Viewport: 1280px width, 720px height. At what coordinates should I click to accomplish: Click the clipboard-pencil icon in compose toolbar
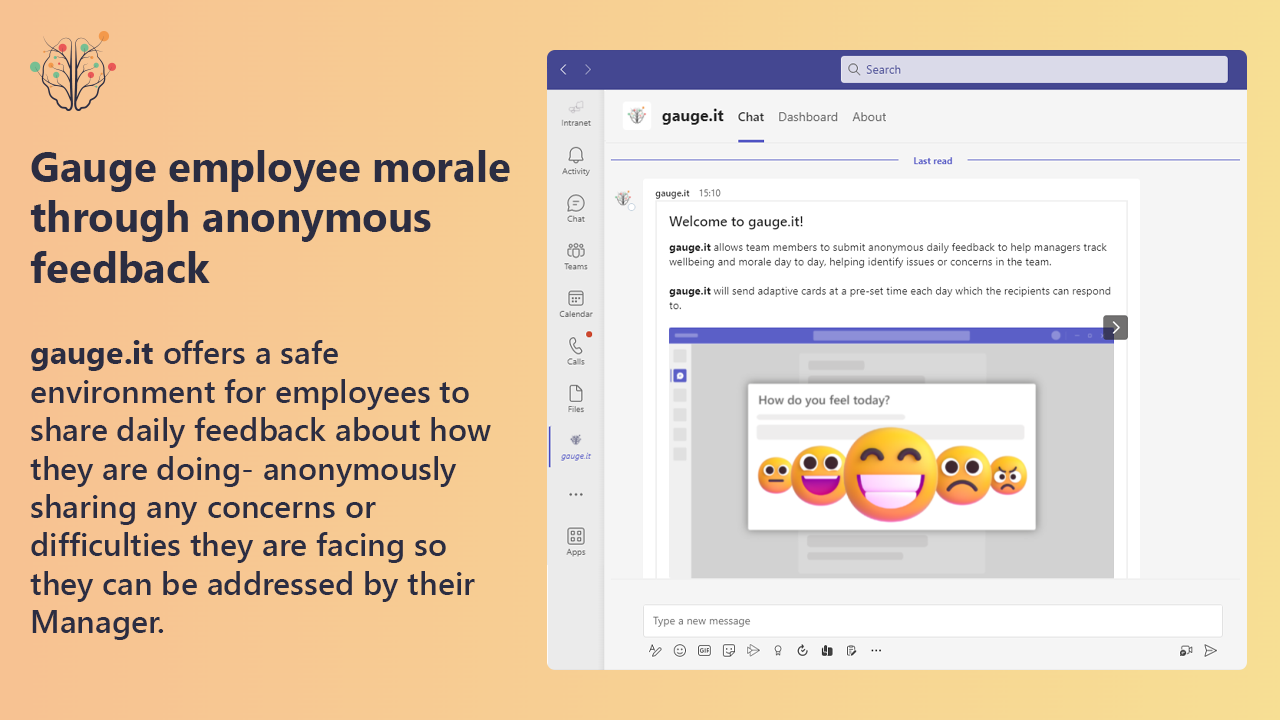coord(851,650)
